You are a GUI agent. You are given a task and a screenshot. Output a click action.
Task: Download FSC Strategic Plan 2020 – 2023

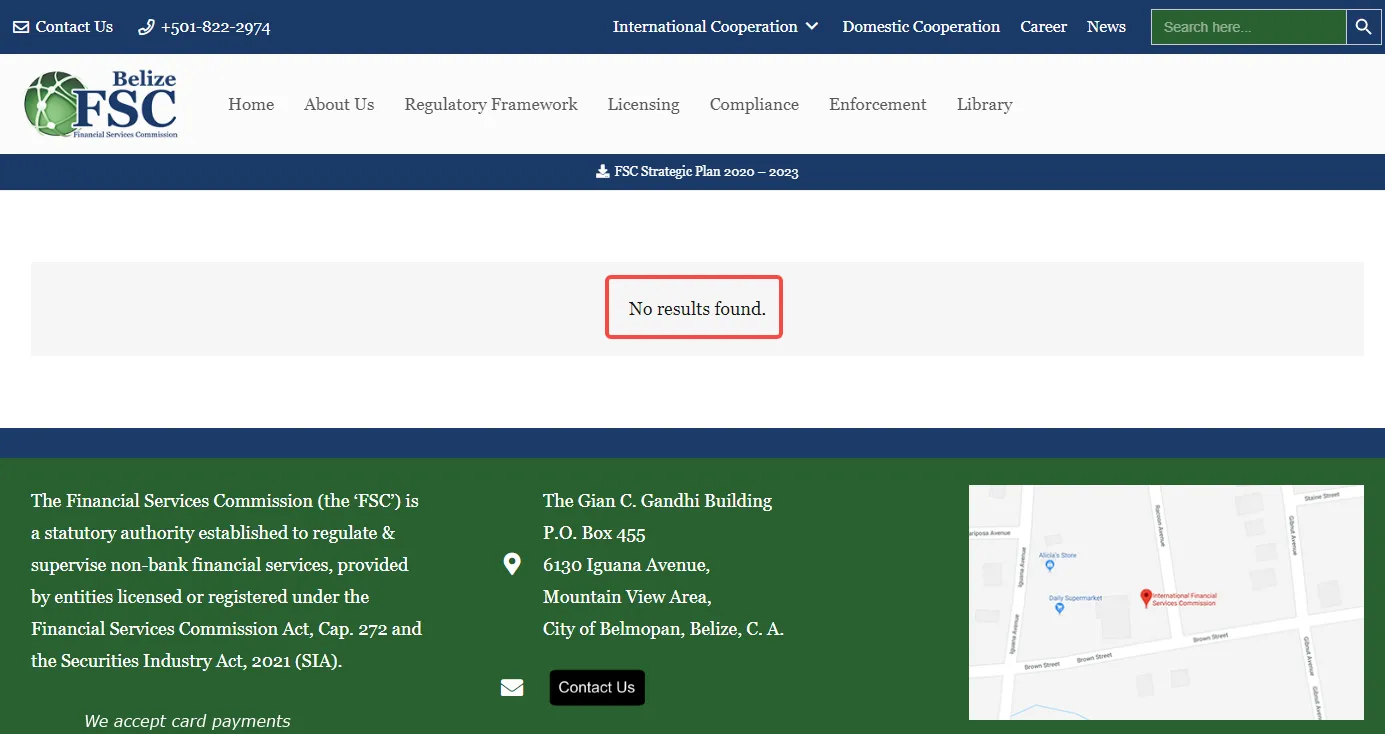pyautogui.click(x=706, y=171)
